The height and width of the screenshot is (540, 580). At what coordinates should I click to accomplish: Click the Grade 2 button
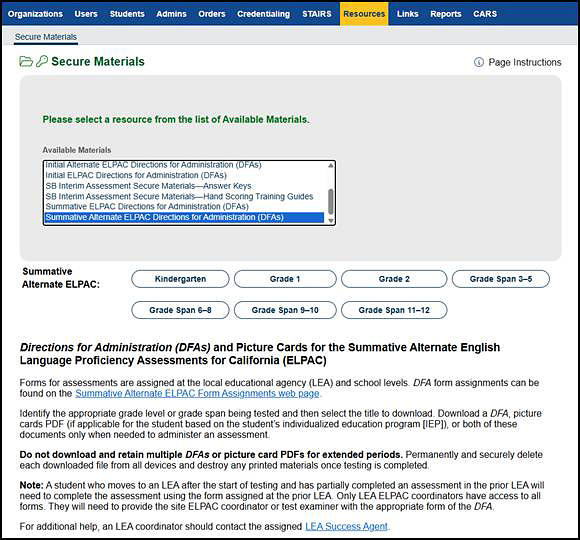pyautogui.click(x=394, y=279)
